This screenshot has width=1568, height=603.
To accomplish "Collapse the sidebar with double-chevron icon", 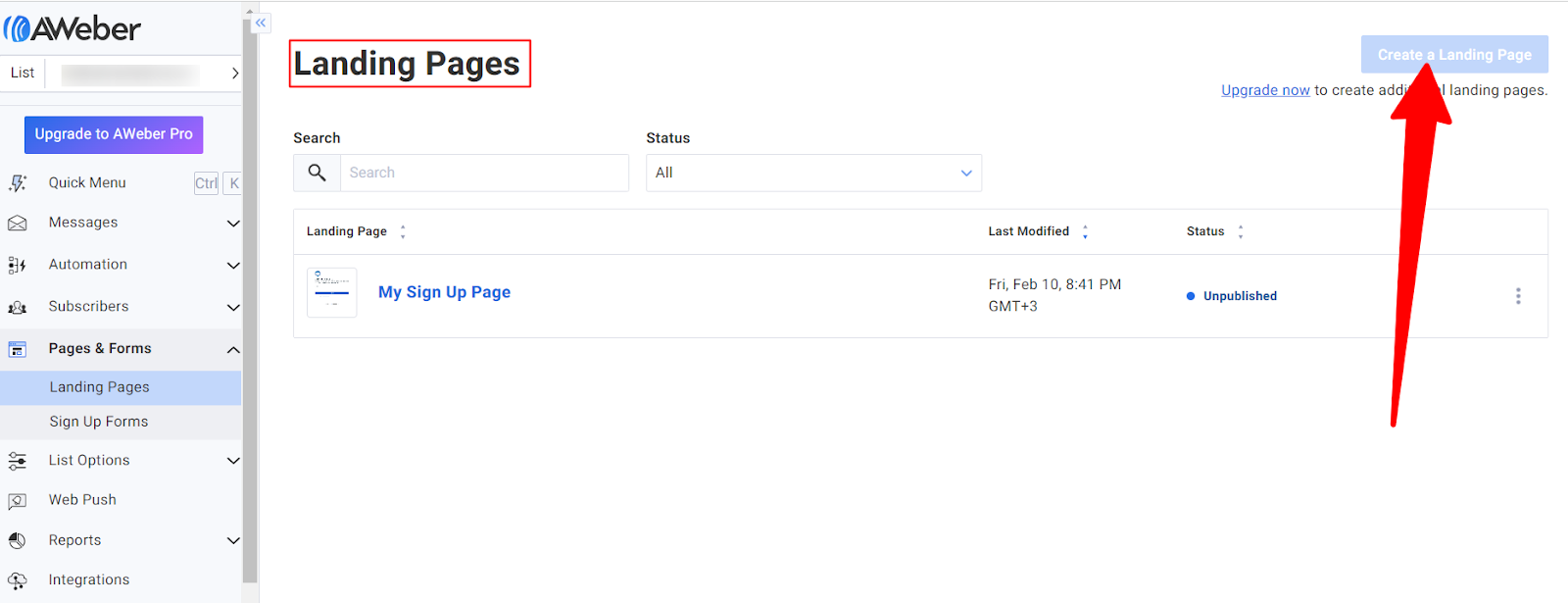I will (261, 23).
